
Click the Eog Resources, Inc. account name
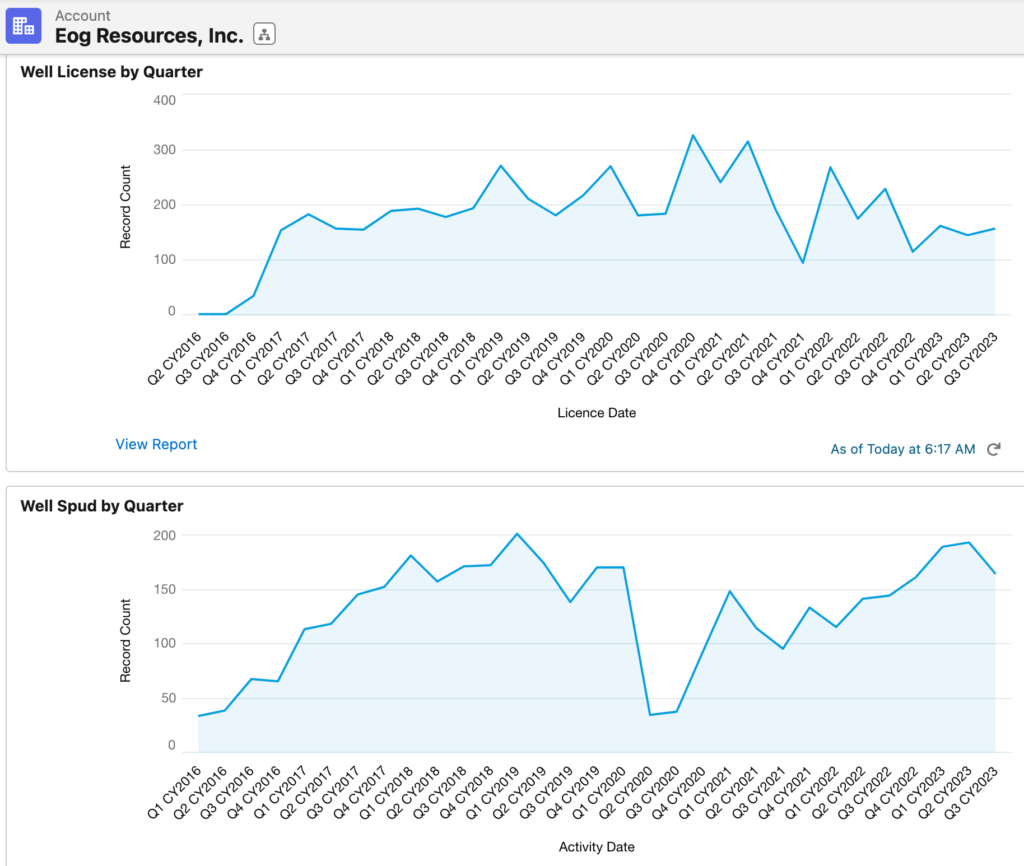(x=149, y=35)
